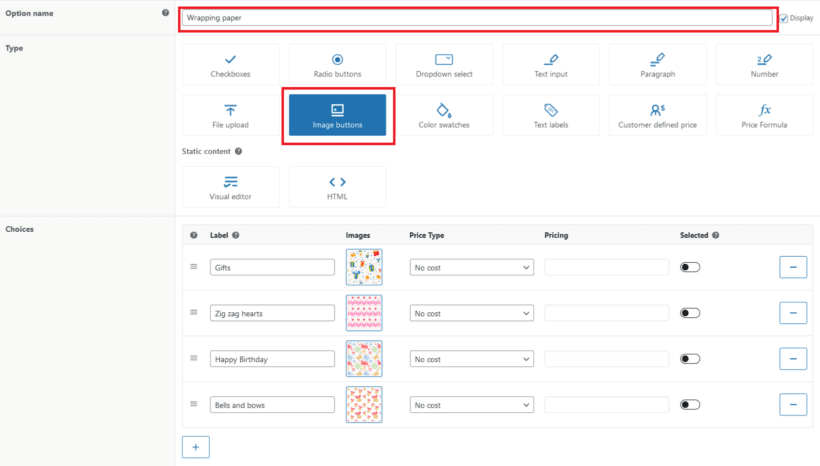Select the Checkboxes option type
The image size is (820, 466).
(x=230, y=65)
